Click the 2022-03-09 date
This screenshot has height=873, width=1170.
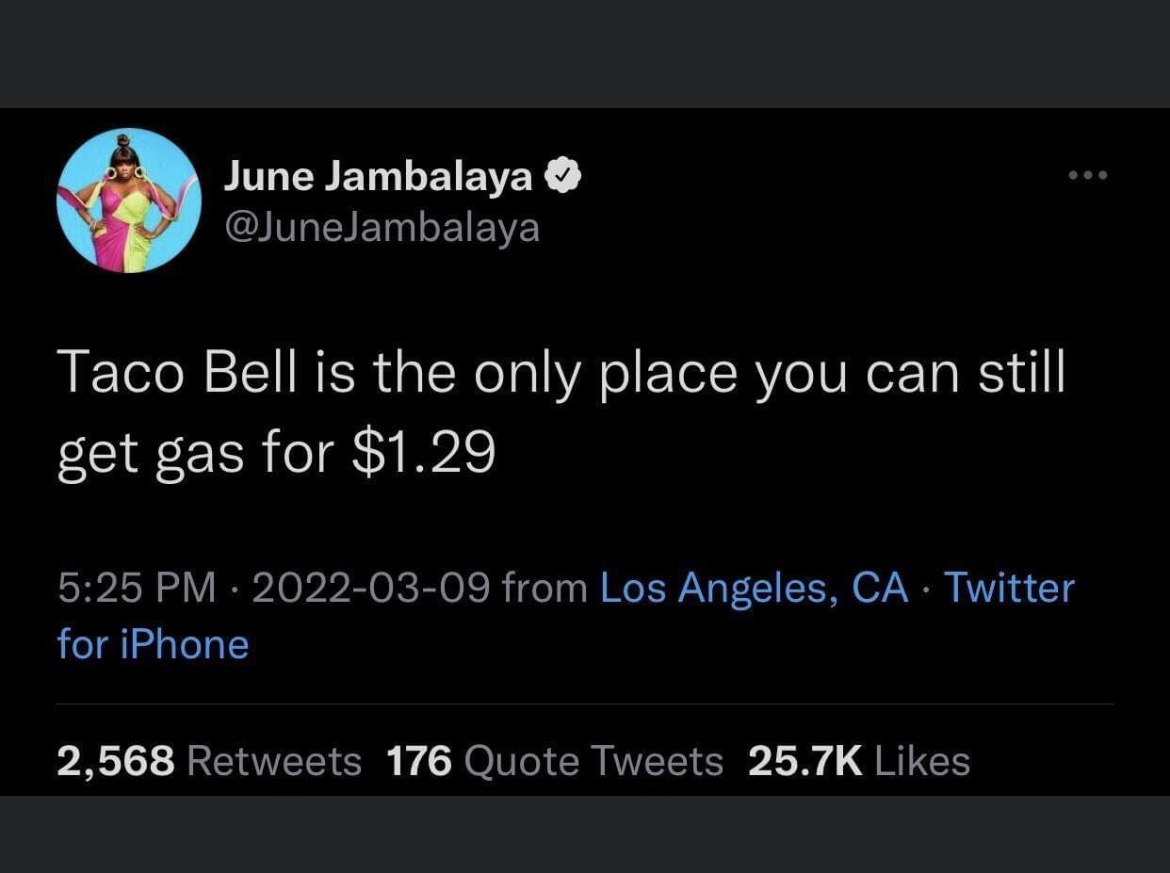pos(371,588)
